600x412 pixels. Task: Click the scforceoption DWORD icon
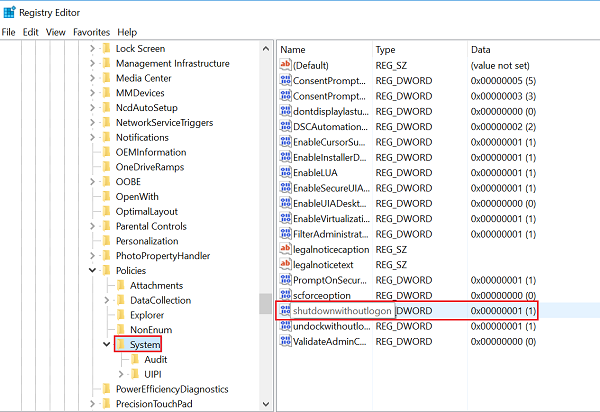285,295
